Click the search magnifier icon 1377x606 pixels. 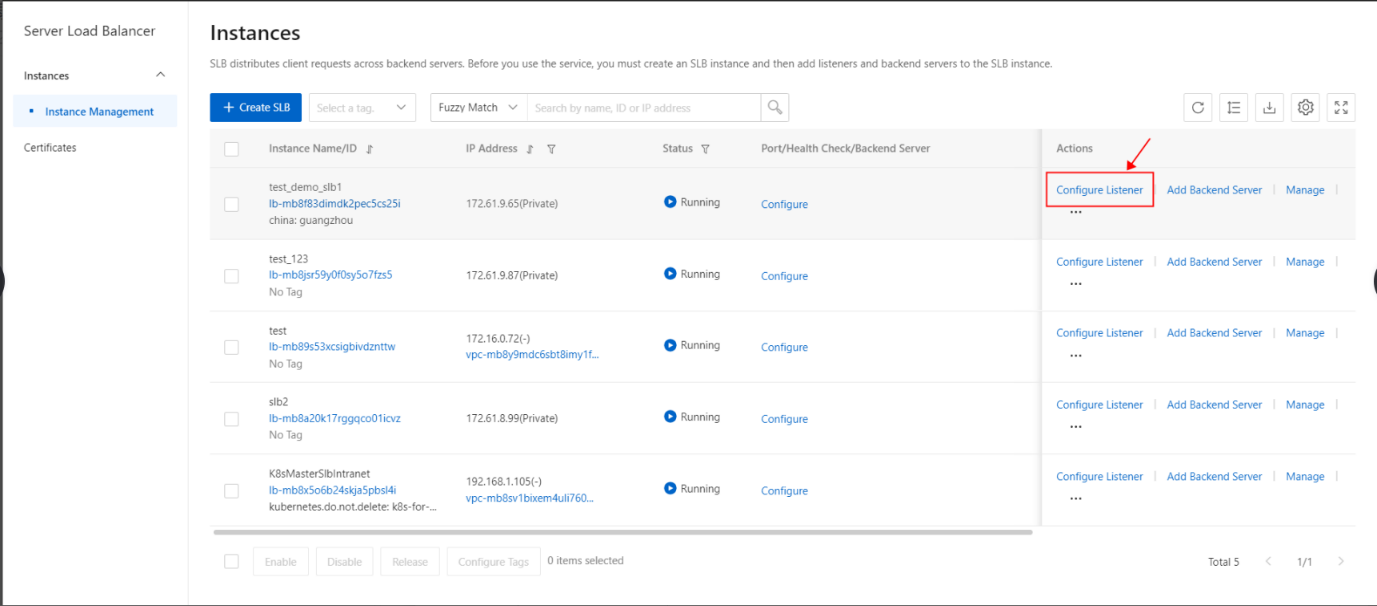[x=774, y=107]
